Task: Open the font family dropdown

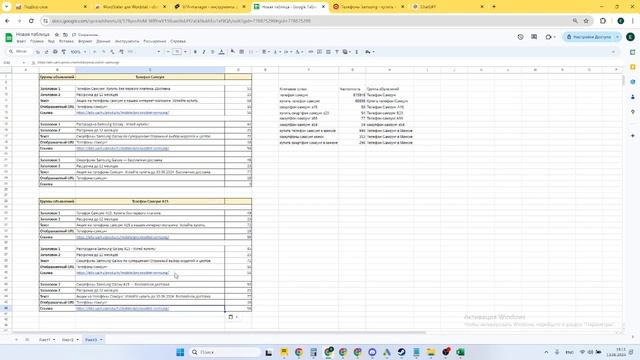Action: click(144, 52)
